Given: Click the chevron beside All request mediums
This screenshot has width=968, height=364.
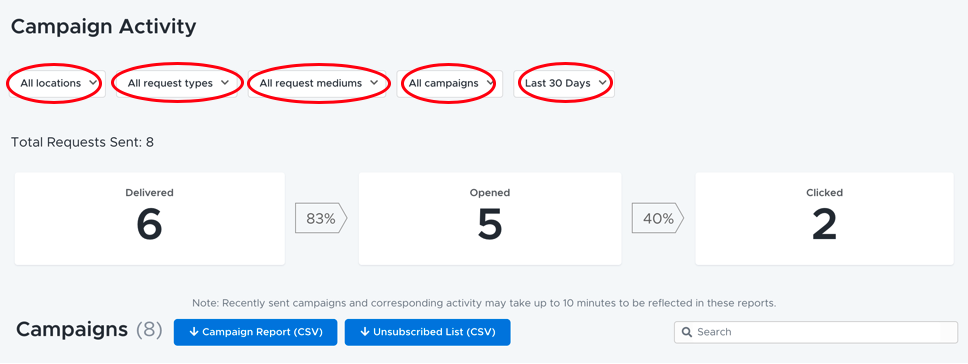Looking at the screenshot, I should tap(373, 83).
